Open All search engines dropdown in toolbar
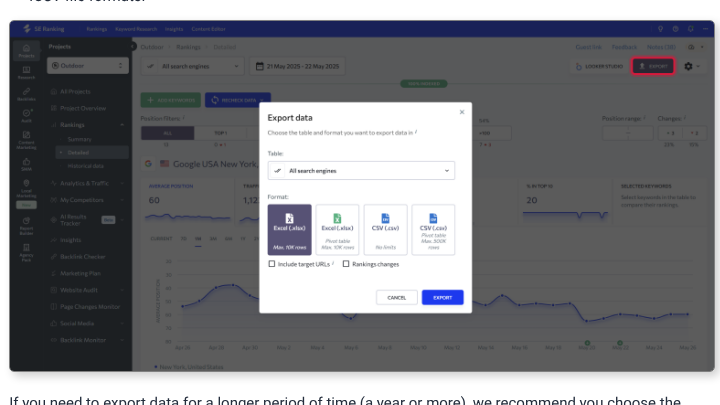Image resolution: width=720 pixels, height=405 pixels. tap(192, 66)
